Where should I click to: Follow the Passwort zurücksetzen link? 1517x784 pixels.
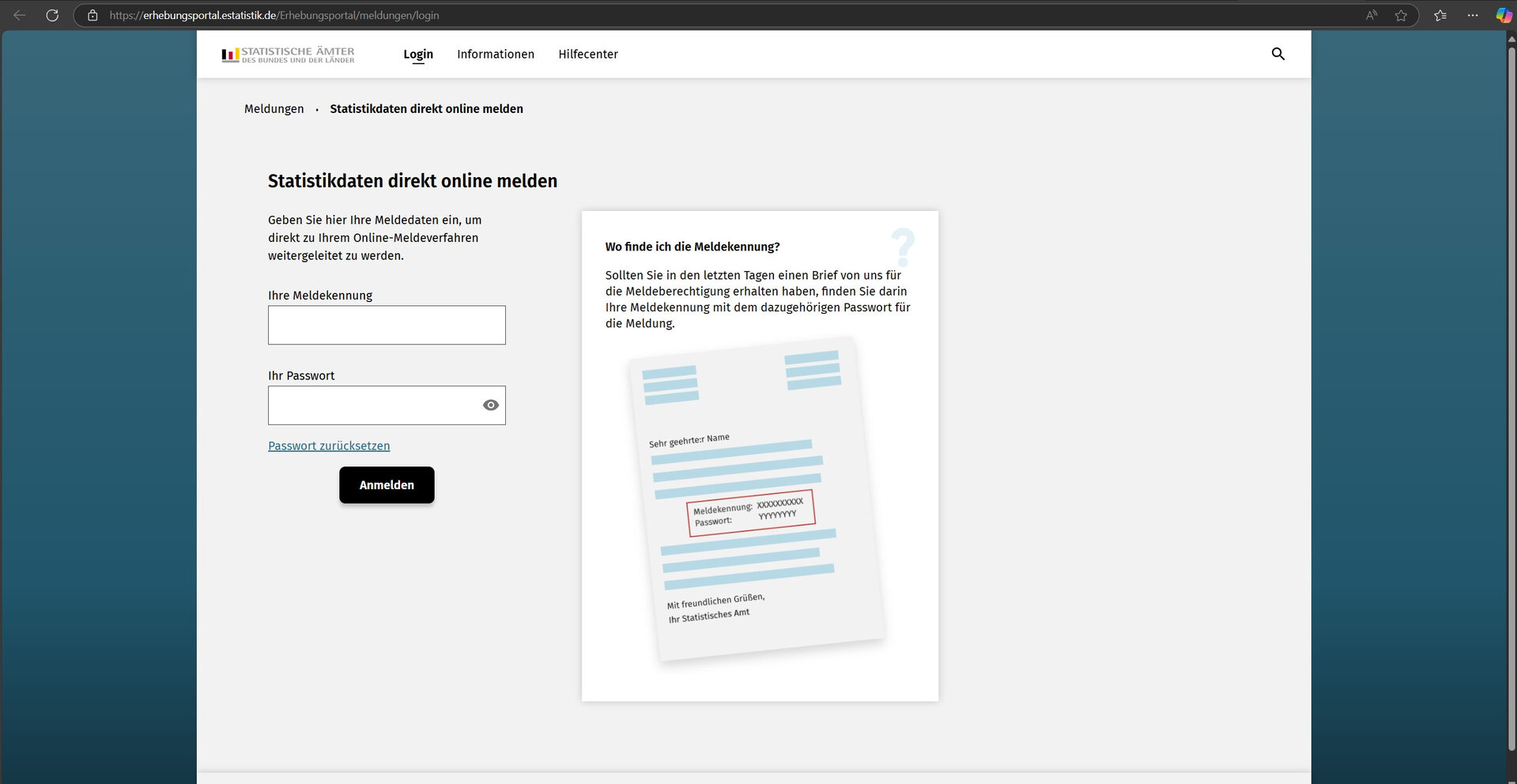point(329,446)
